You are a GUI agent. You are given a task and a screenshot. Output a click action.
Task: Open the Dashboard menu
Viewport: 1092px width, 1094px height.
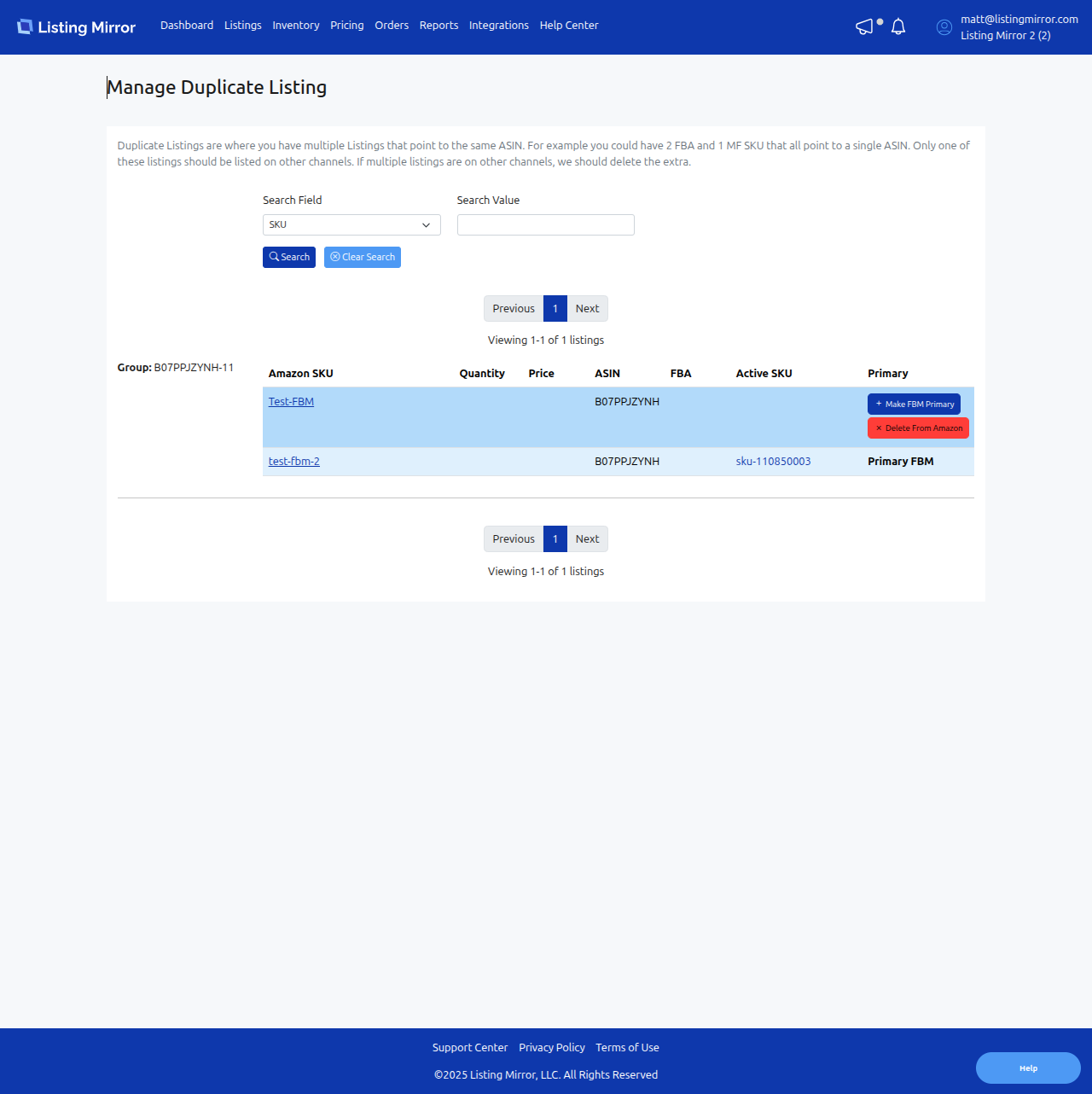pyautogui.click(x=187, y=26)
